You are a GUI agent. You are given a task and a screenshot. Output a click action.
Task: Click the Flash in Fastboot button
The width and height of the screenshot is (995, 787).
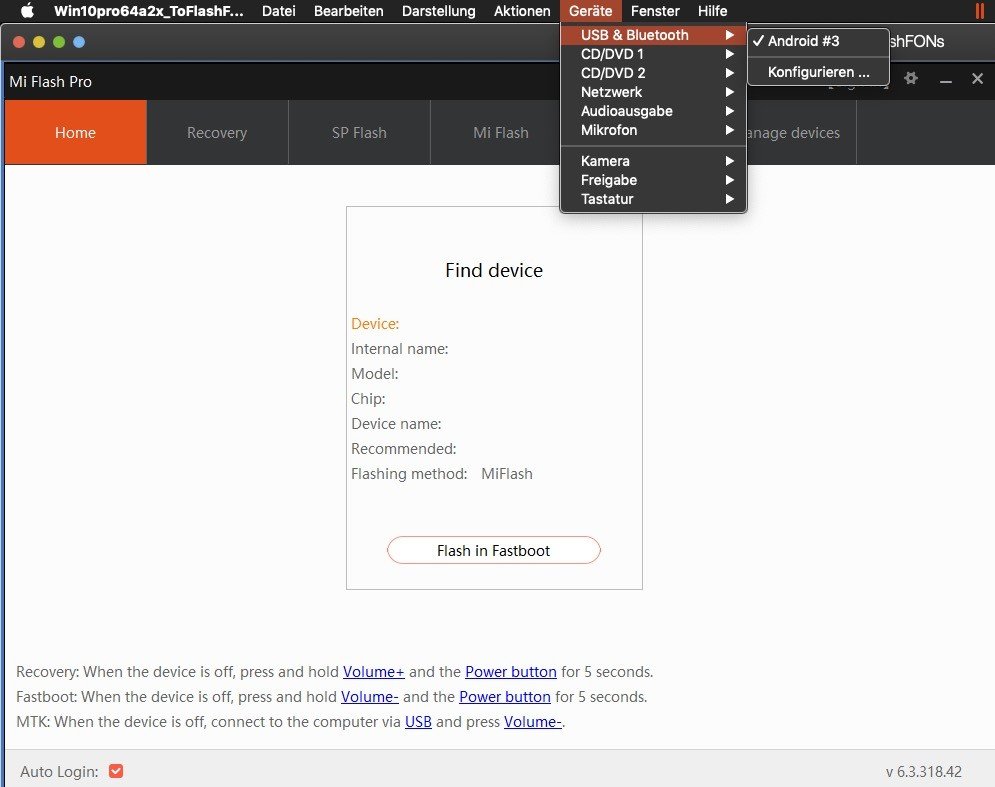[x=494, y=550]
